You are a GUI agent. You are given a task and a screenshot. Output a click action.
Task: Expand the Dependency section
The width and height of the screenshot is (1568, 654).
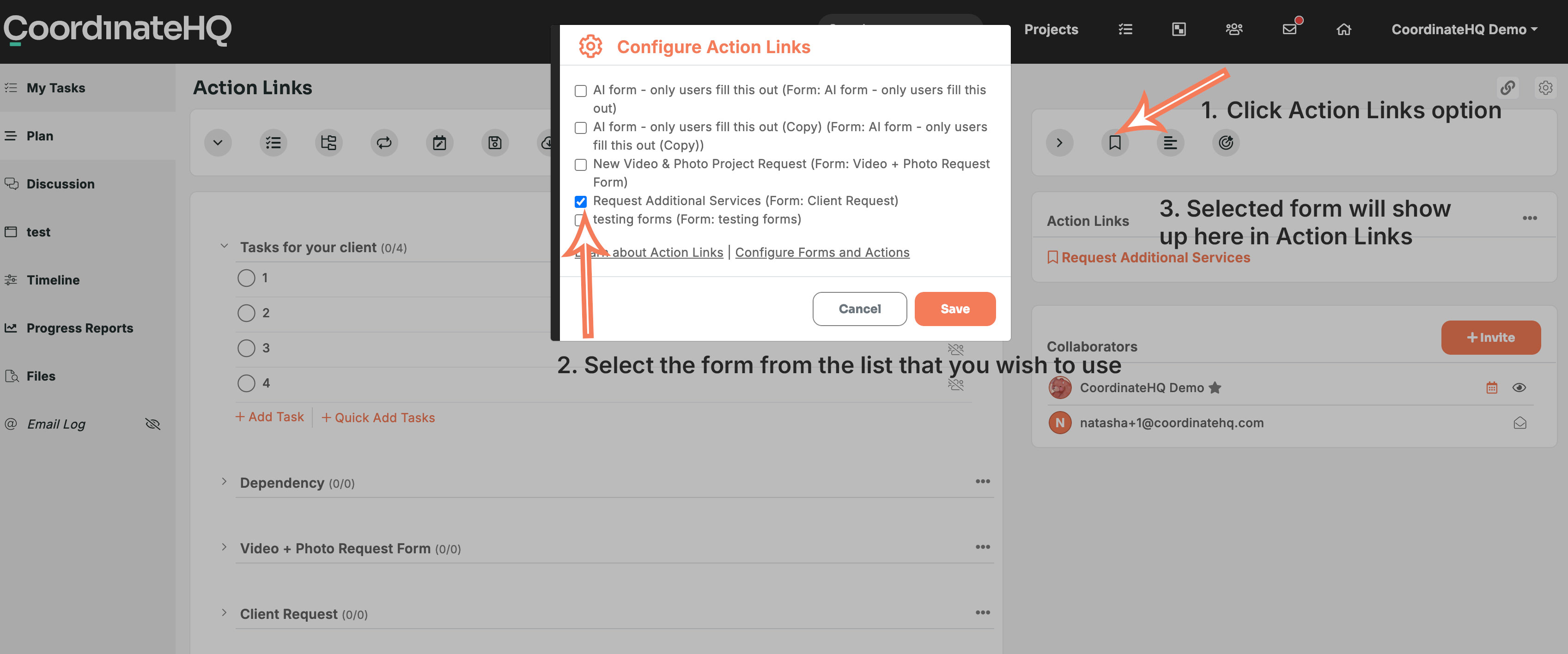[224, 481]
